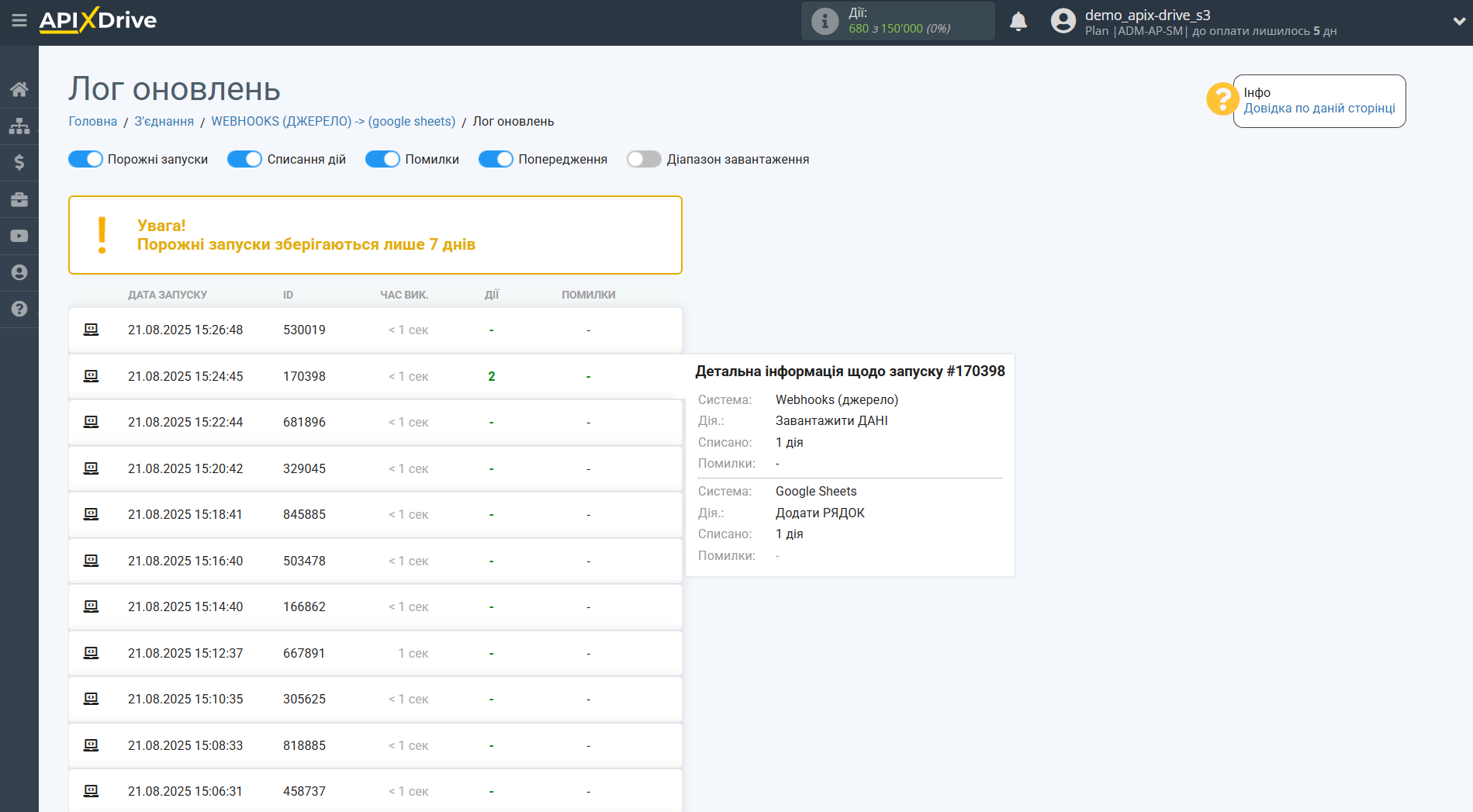Click run icon for launch 305625
Image resolution: width=1473 pixels, height=812 pixels.
point(91,699)
